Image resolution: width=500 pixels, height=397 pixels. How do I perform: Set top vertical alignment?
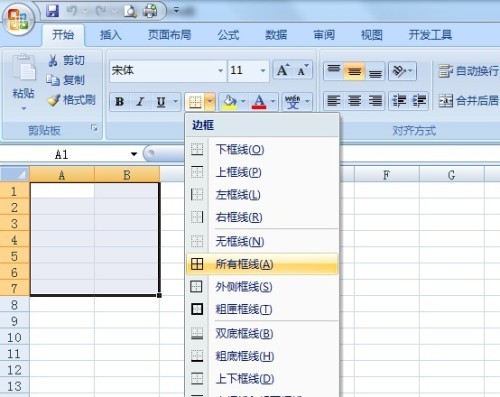pos(334,71)
